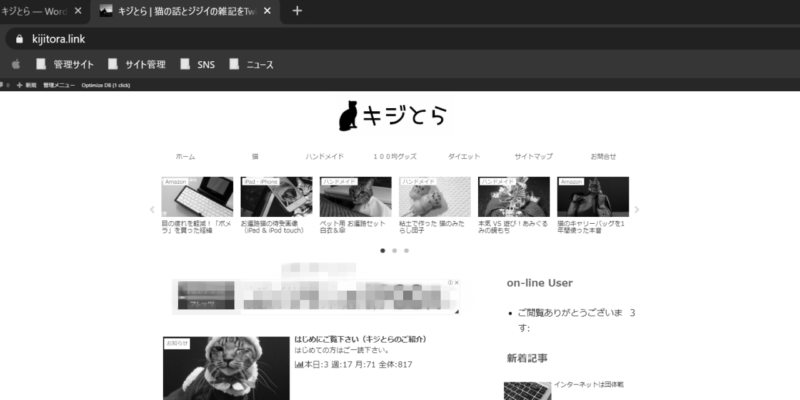
Task: Open the 100均グッズ navigation item
Action: [x=394, y=157]
